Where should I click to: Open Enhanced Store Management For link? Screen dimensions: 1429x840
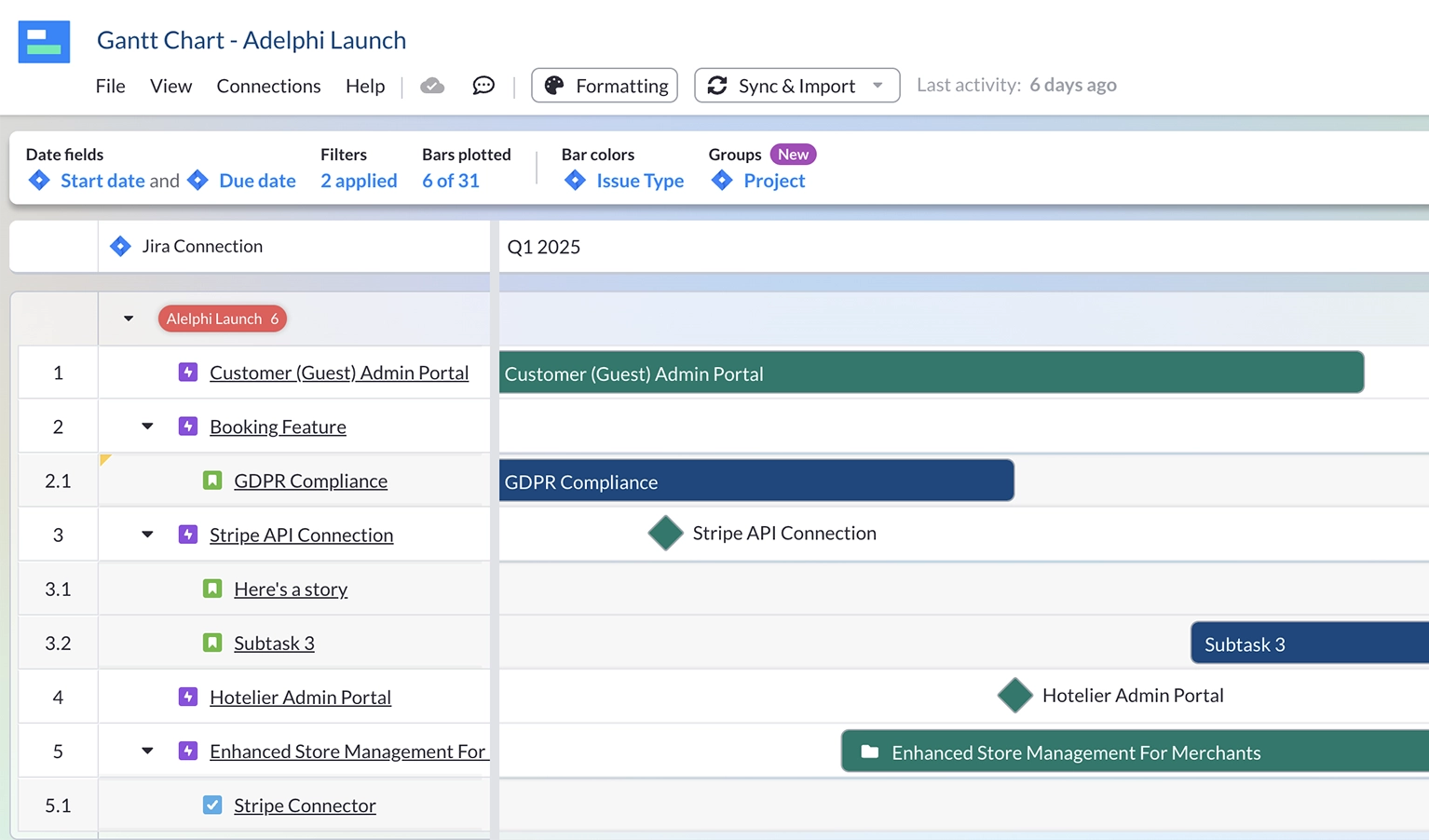[x=347, y=751]
